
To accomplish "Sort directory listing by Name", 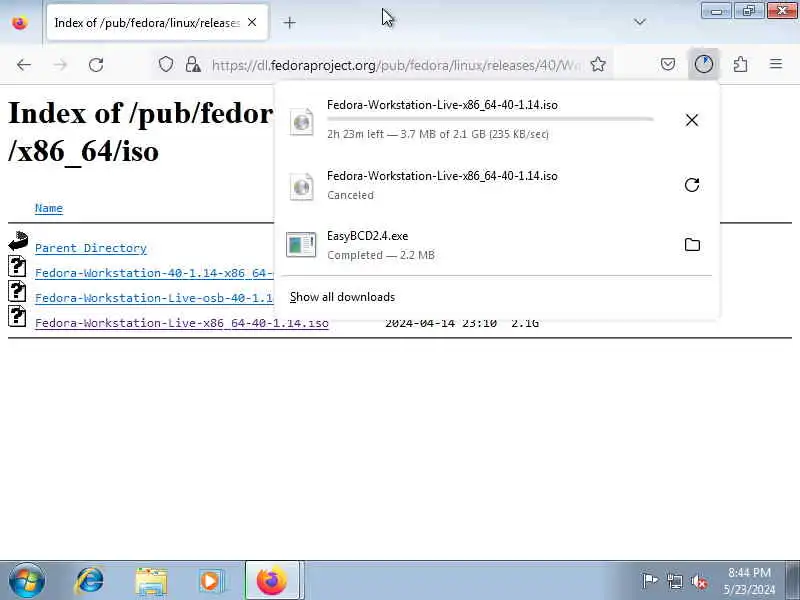I will click(x=48, y=208).
